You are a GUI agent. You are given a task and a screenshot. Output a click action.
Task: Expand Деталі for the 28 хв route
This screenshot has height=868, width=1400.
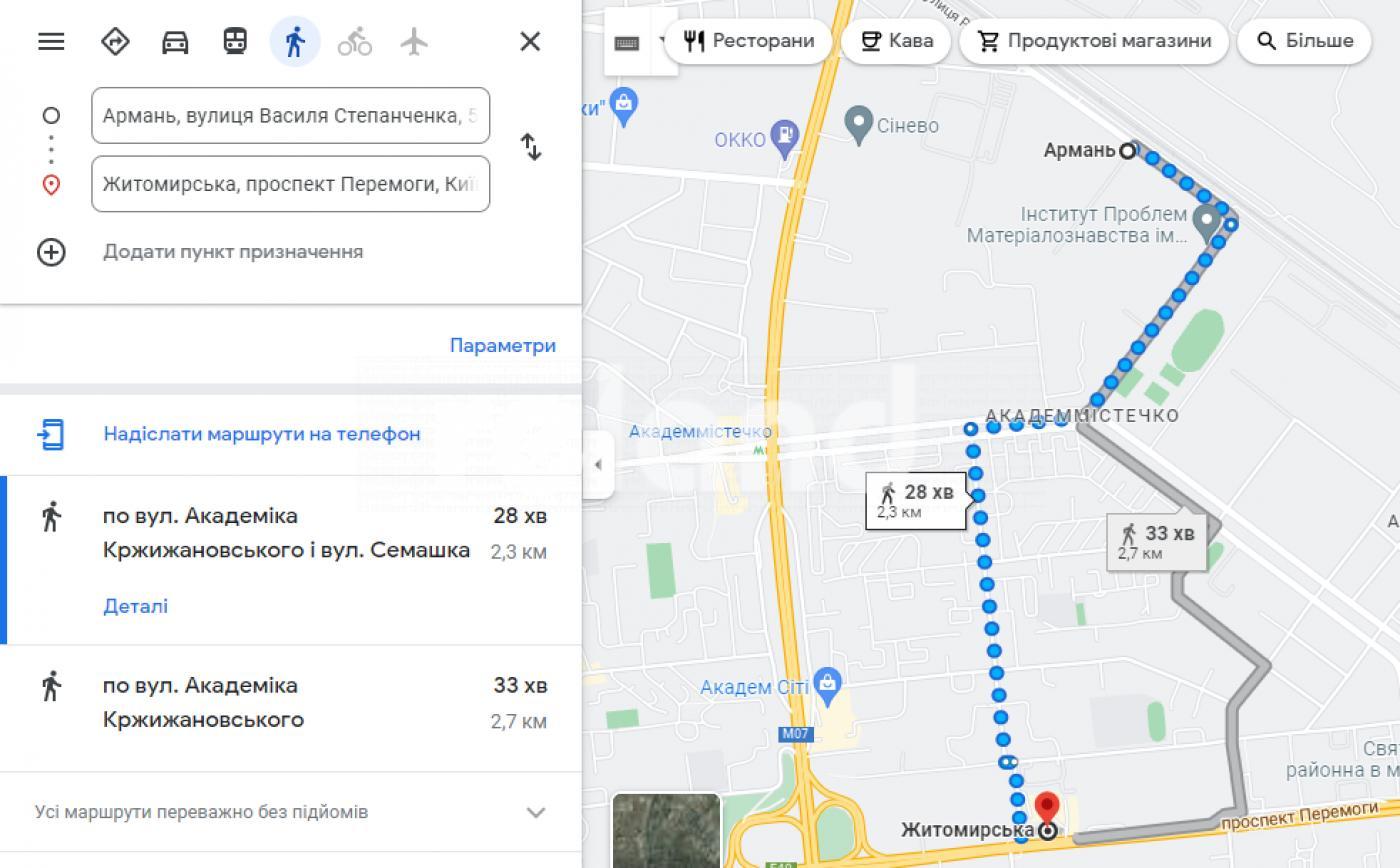(135, 606)
